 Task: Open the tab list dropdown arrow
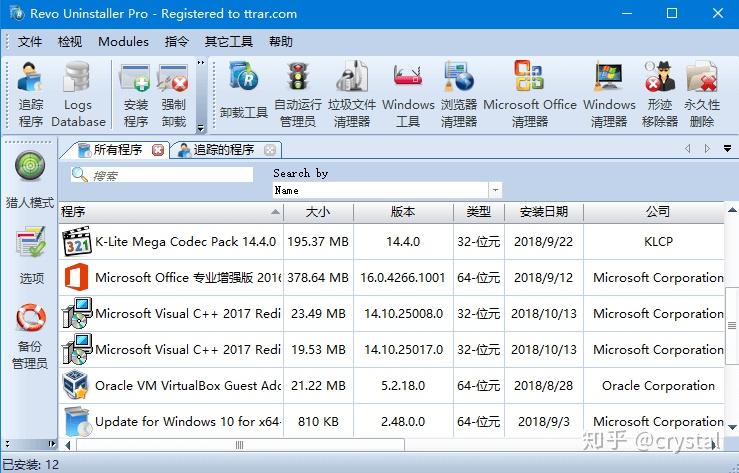coord(727,149)
